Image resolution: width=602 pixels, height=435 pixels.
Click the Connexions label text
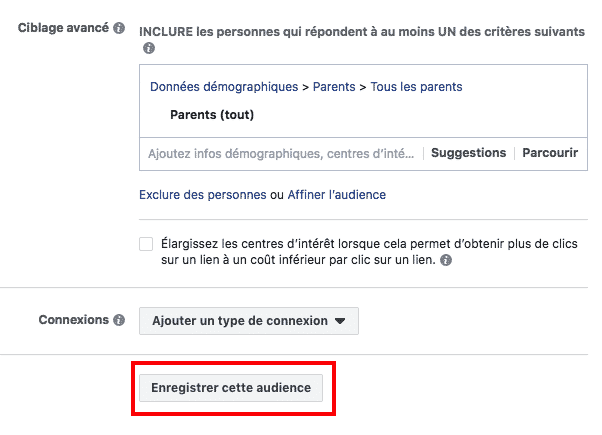click(x=73, y=321)
